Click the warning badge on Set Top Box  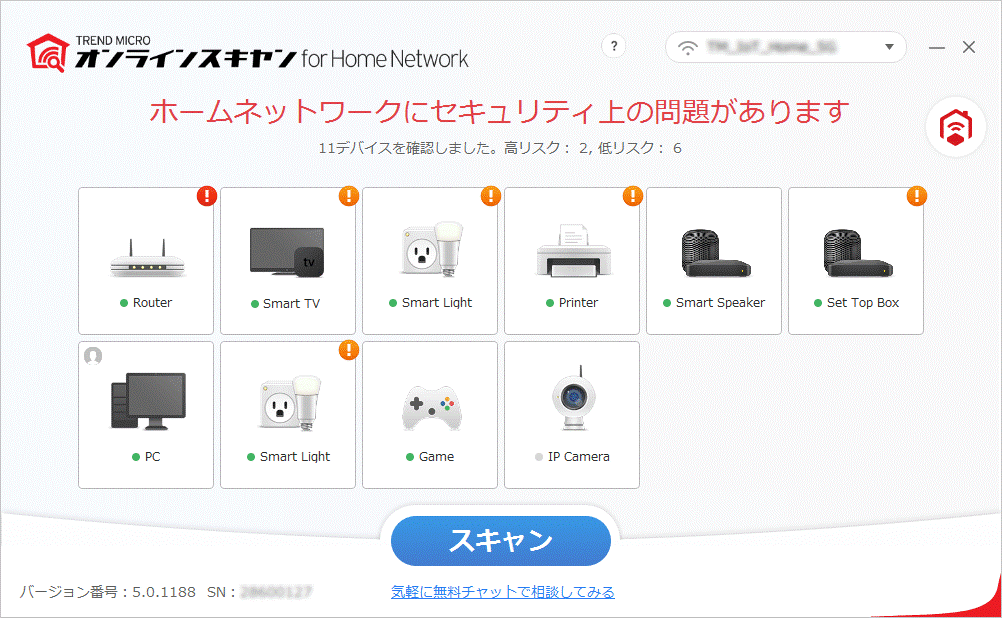click(x=917, y=196)
